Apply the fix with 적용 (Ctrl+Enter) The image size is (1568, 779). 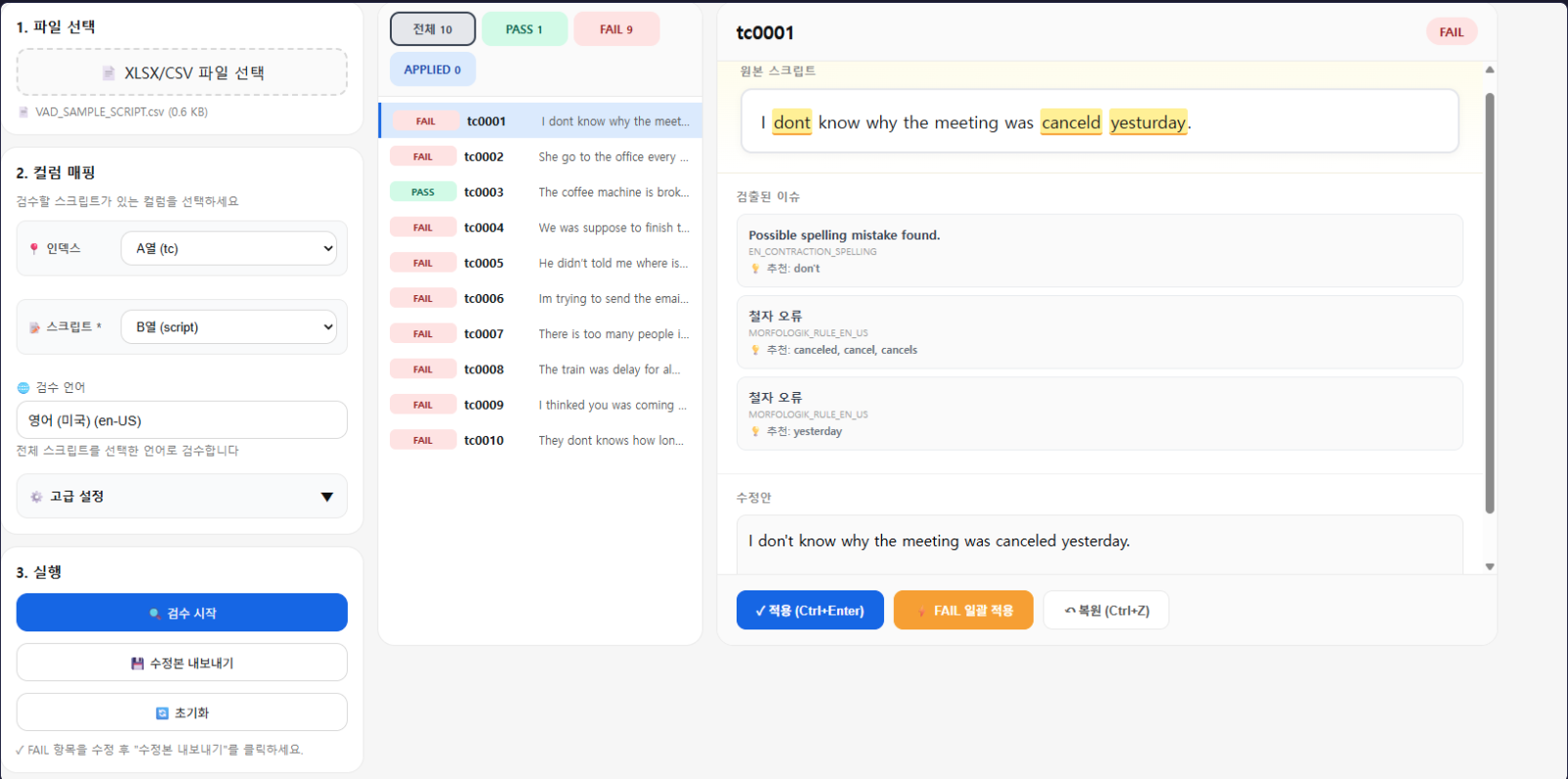810,611
